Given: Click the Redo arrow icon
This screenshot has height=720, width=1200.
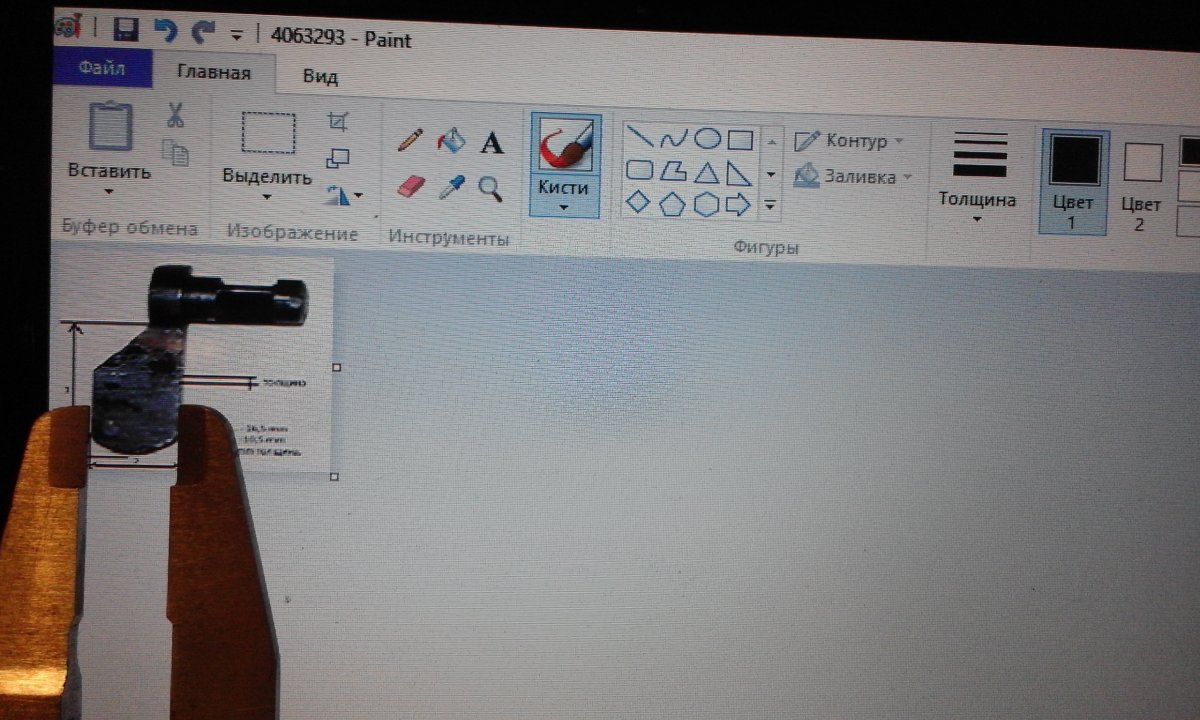Looking at the screenshot, I should point(203,32).
